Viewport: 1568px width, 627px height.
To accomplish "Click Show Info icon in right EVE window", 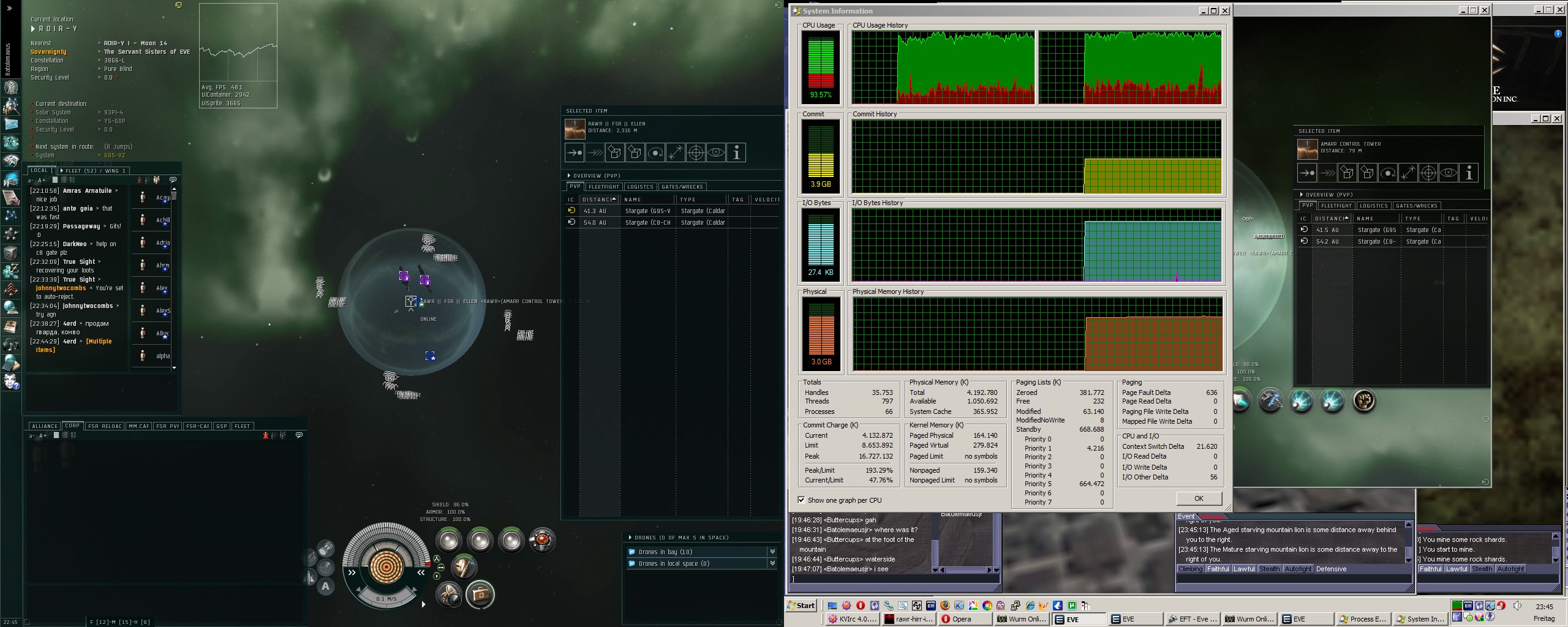I will point(1469,173).
